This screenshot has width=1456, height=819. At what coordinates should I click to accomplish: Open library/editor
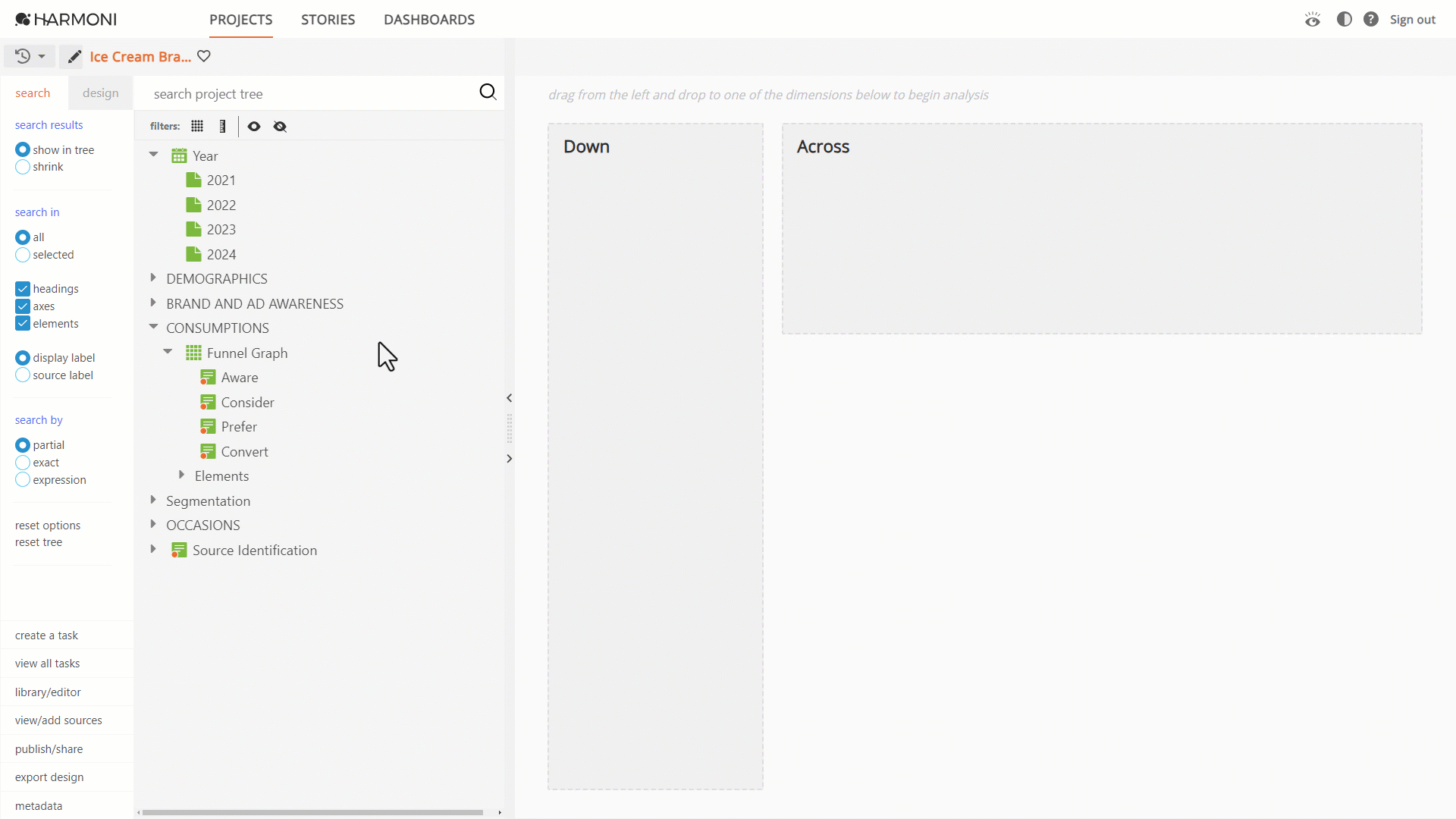pyautogui.click(x=48, y=692)
